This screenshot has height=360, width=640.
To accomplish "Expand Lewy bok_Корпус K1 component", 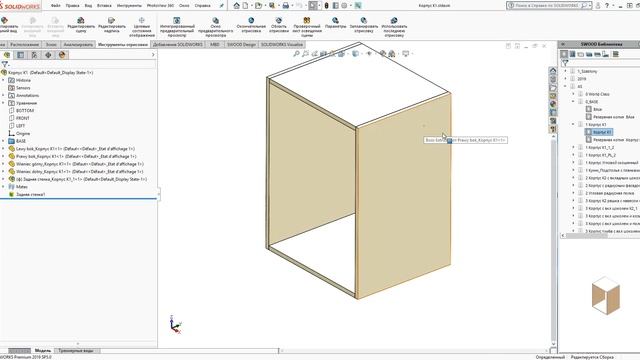I will (x=4, y=149).
